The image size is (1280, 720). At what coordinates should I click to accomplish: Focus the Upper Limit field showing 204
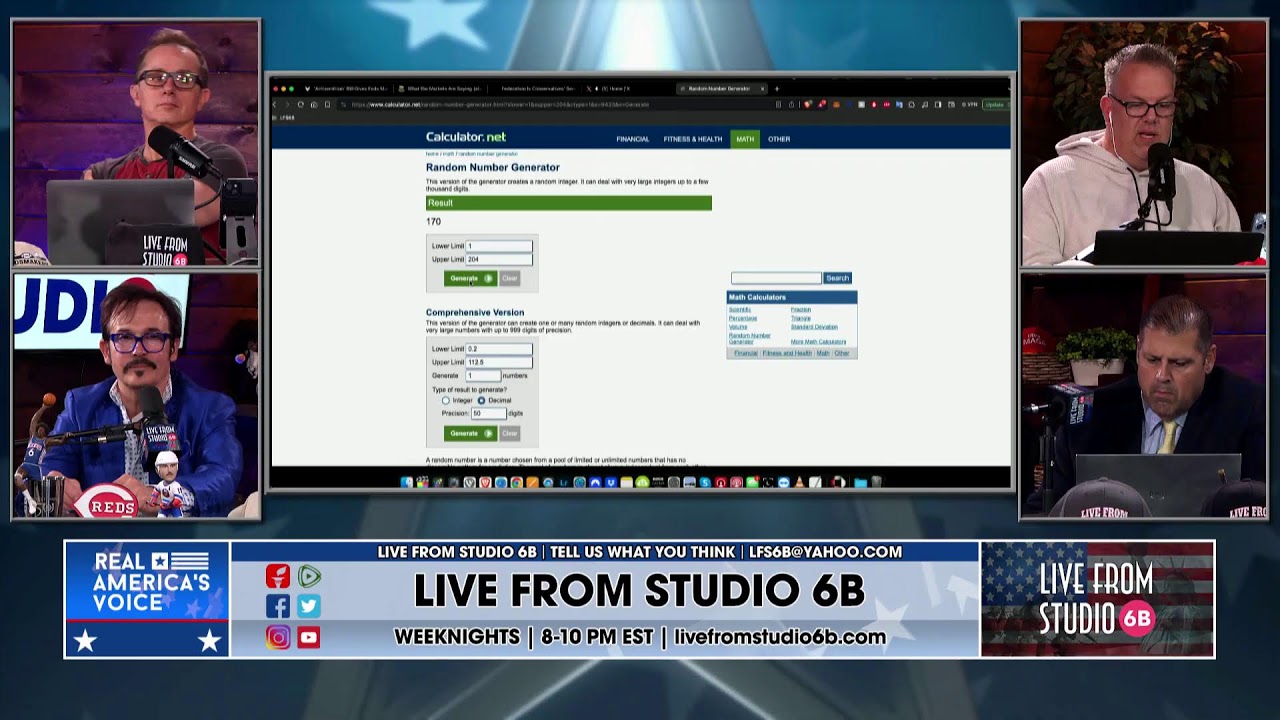(x=499, y=259)
